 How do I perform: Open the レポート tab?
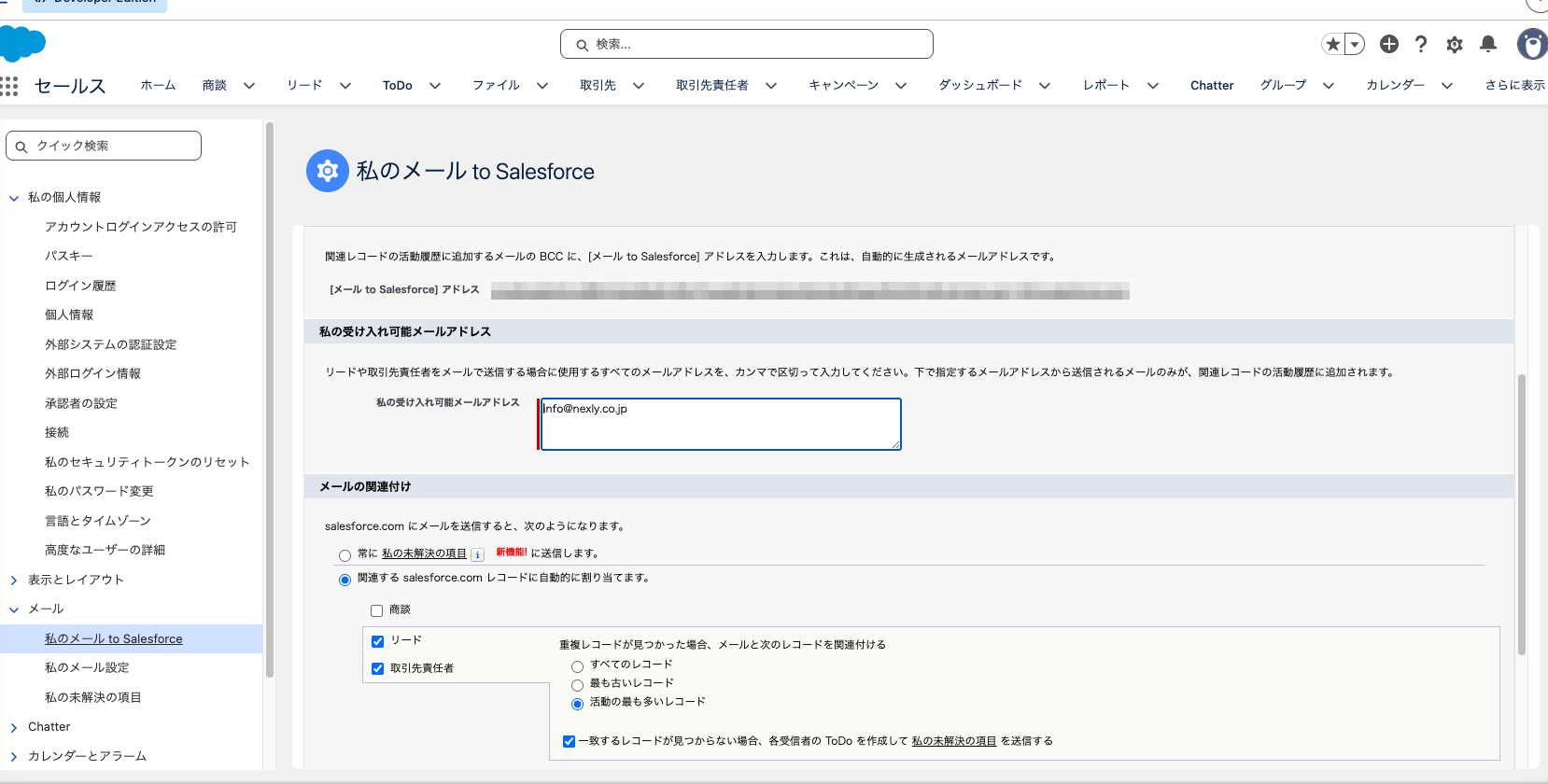click(x=1106, y=85)
